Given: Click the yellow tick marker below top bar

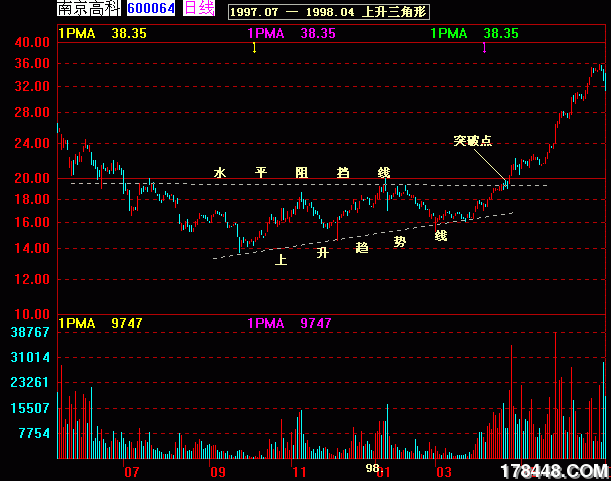Looking at the screenshot, I should click(x=254, y=48).
